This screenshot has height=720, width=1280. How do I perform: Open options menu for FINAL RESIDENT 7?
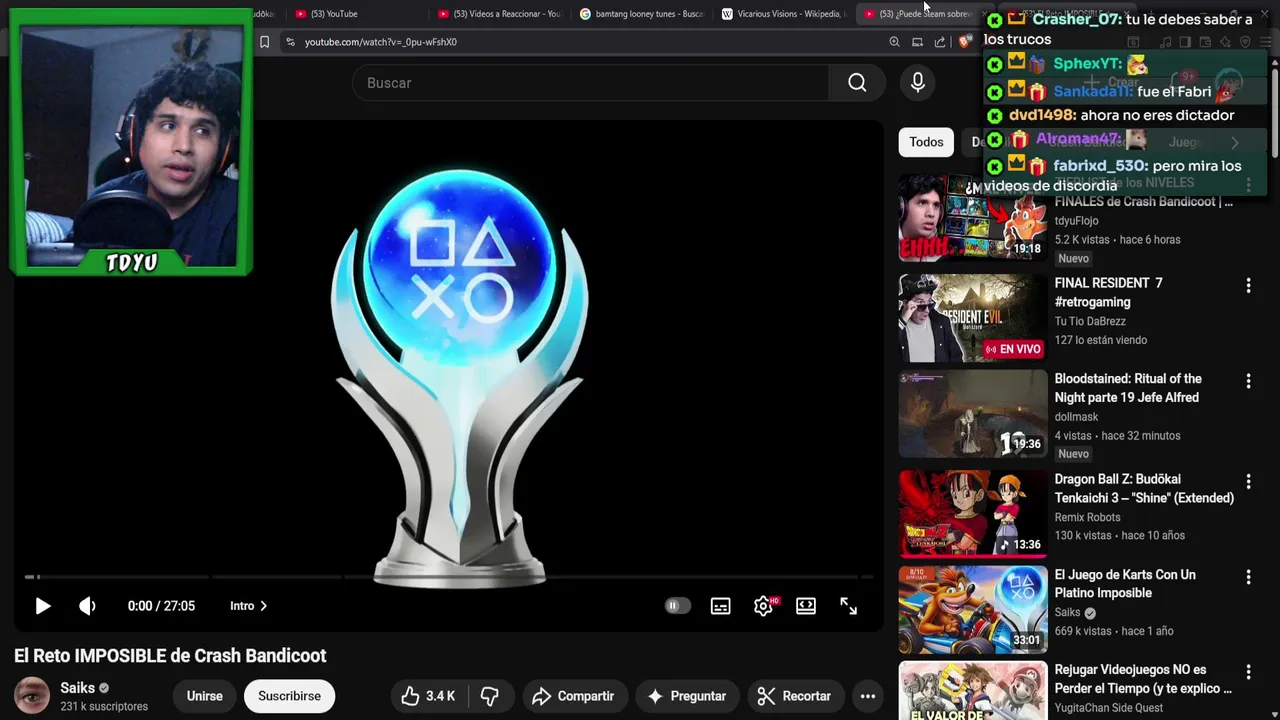(x=1248, y=286)
